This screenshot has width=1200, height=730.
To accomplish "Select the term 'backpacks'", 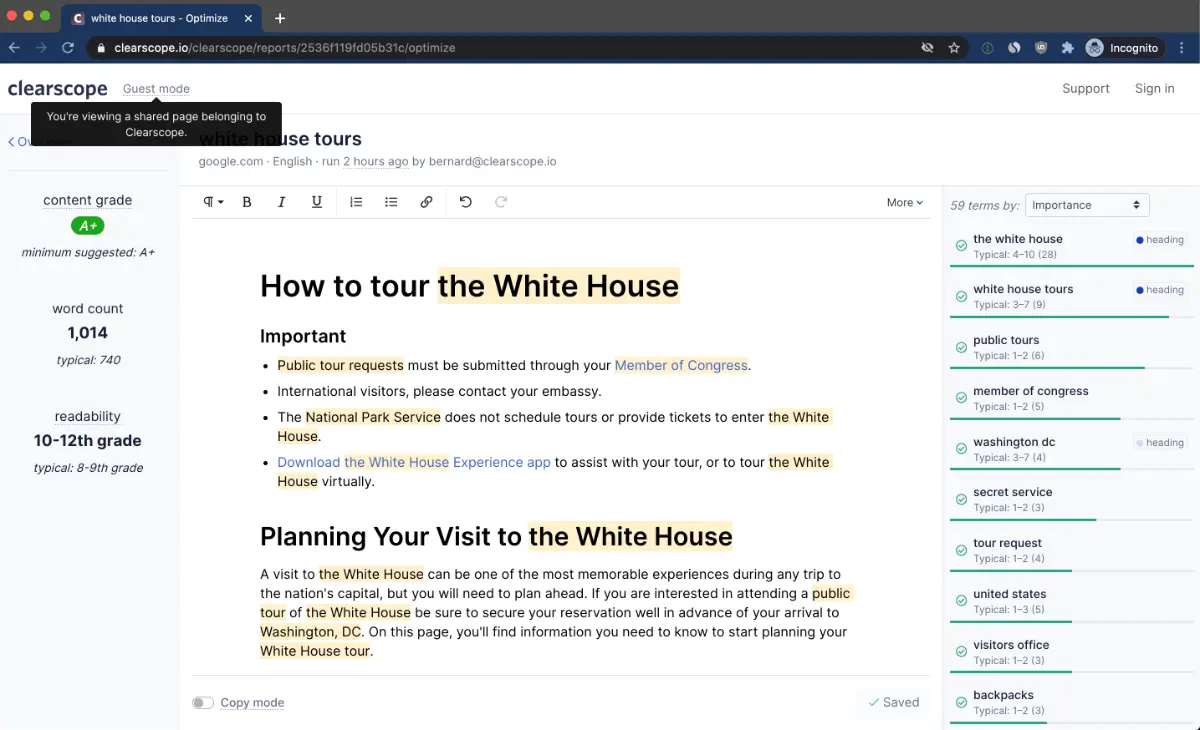I will click(1003, 695).
